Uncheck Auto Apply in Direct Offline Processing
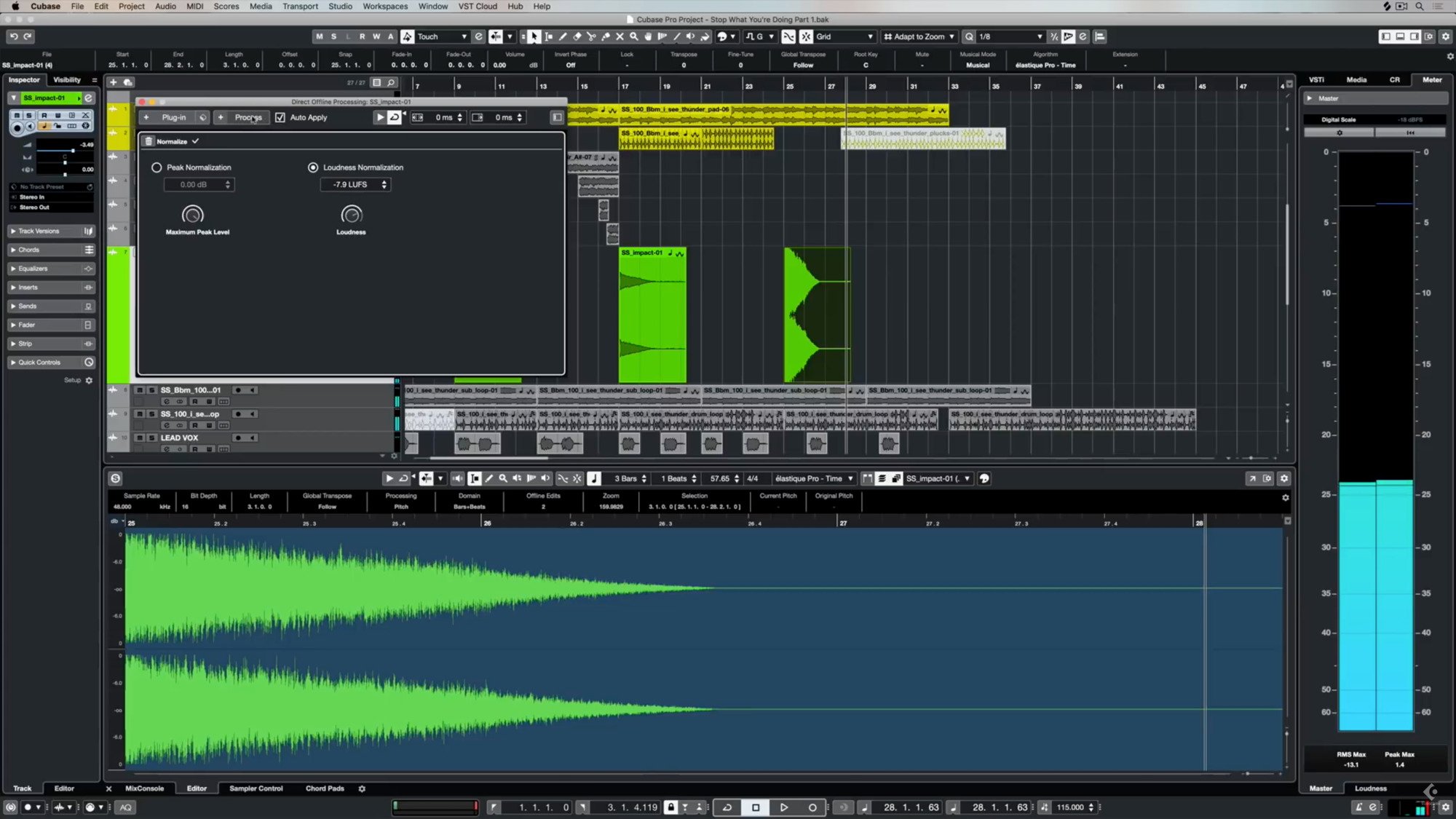 coord(280,117)
